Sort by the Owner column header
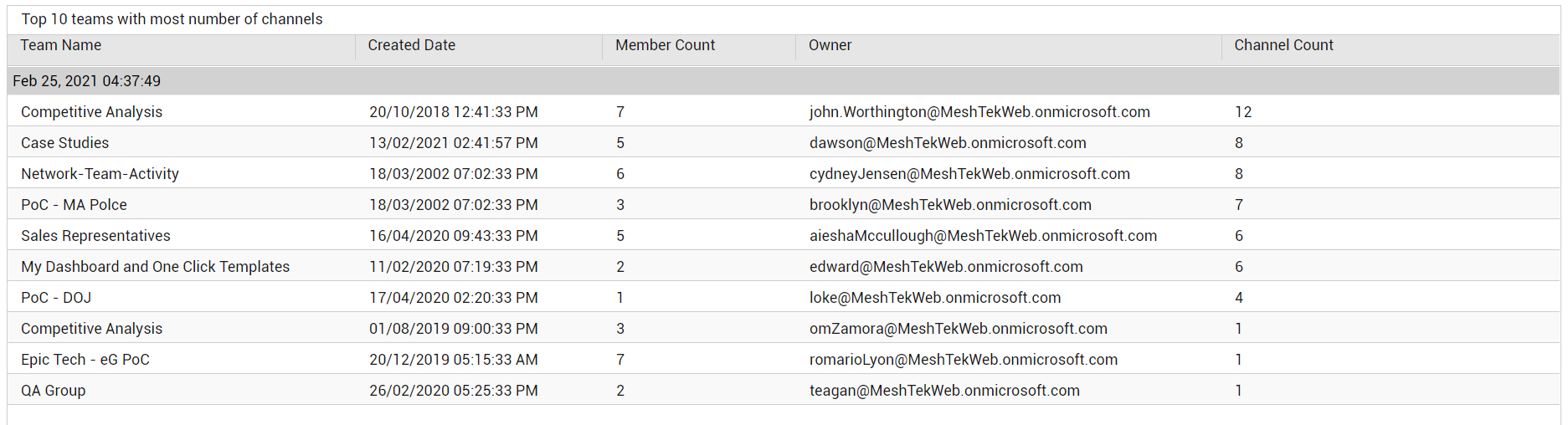1568x425 pixels. point(830,45)
